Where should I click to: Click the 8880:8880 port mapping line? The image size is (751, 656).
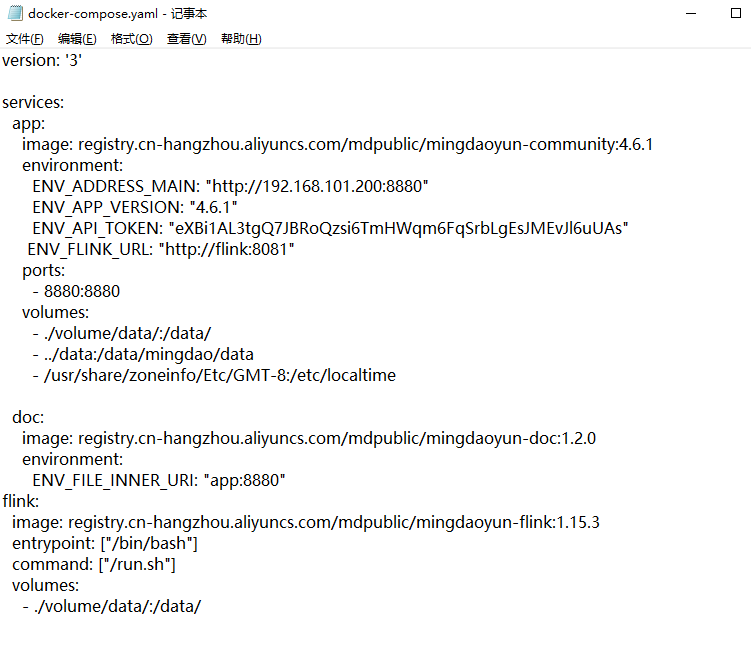[x=76, y=291]
